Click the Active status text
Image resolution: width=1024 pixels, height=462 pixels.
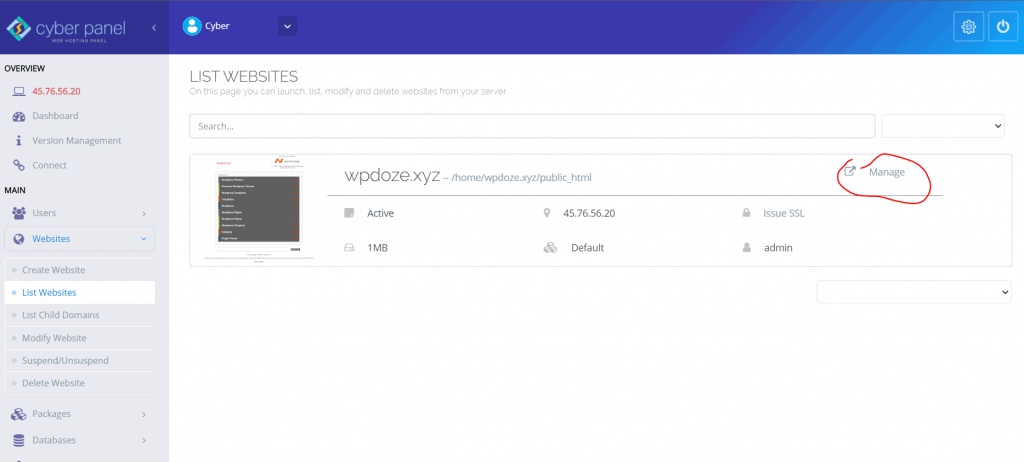point(381,213)
